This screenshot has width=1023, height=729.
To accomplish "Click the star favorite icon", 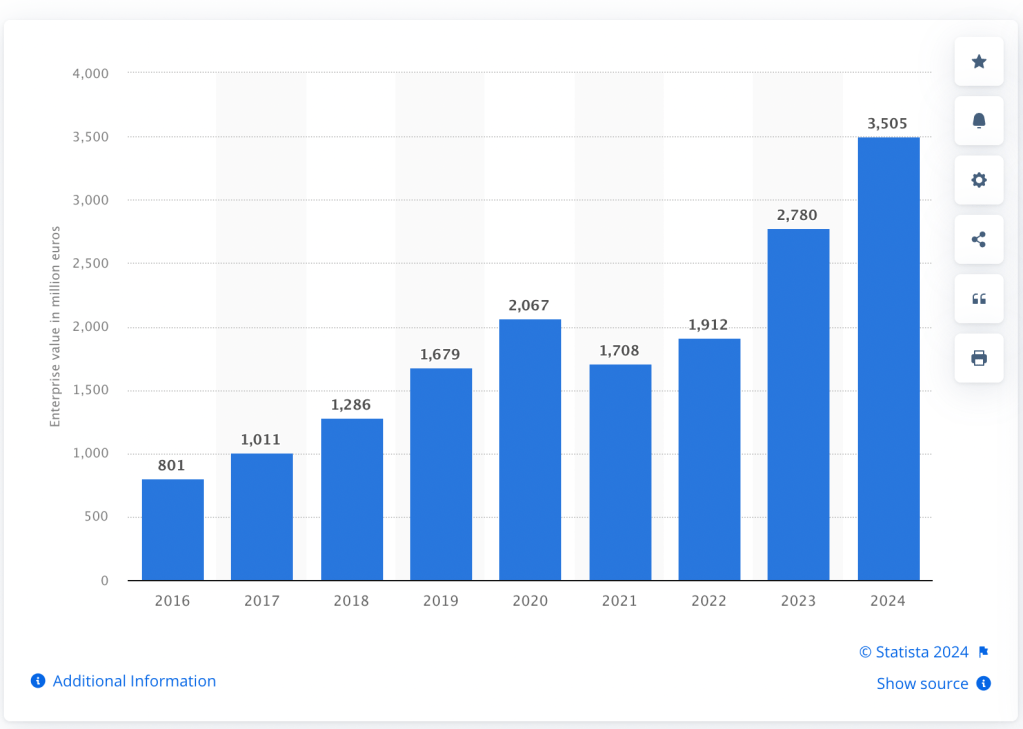I will [x=979, y=62].
